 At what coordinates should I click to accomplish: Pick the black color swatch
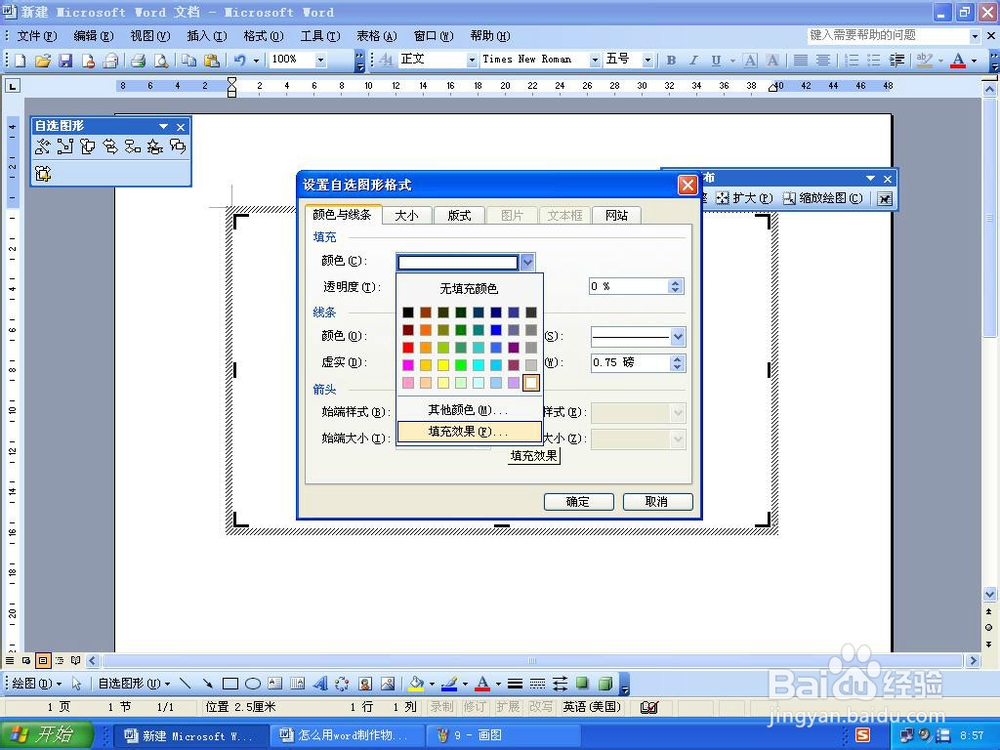click(x=408, y=312)
